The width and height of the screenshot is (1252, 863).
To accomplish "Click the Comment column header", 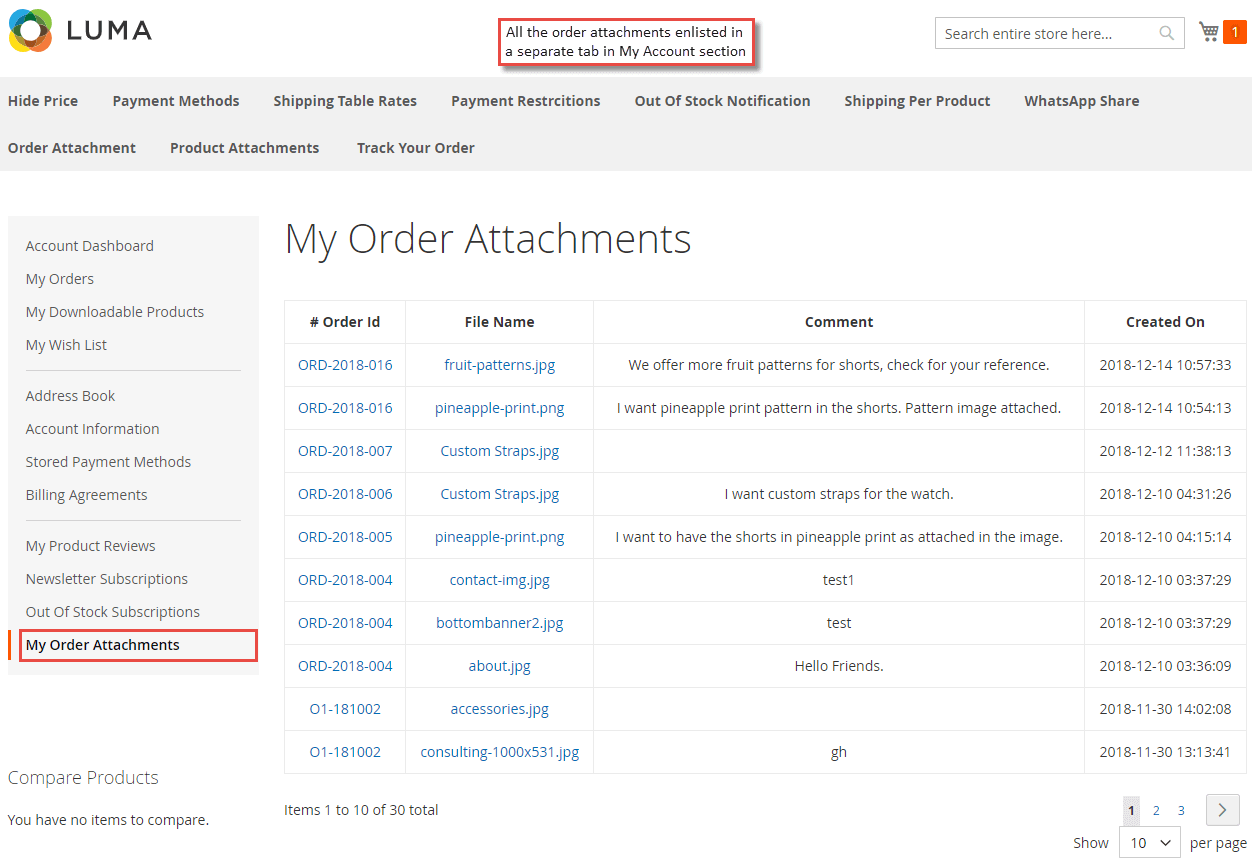I will pos(839,322).
